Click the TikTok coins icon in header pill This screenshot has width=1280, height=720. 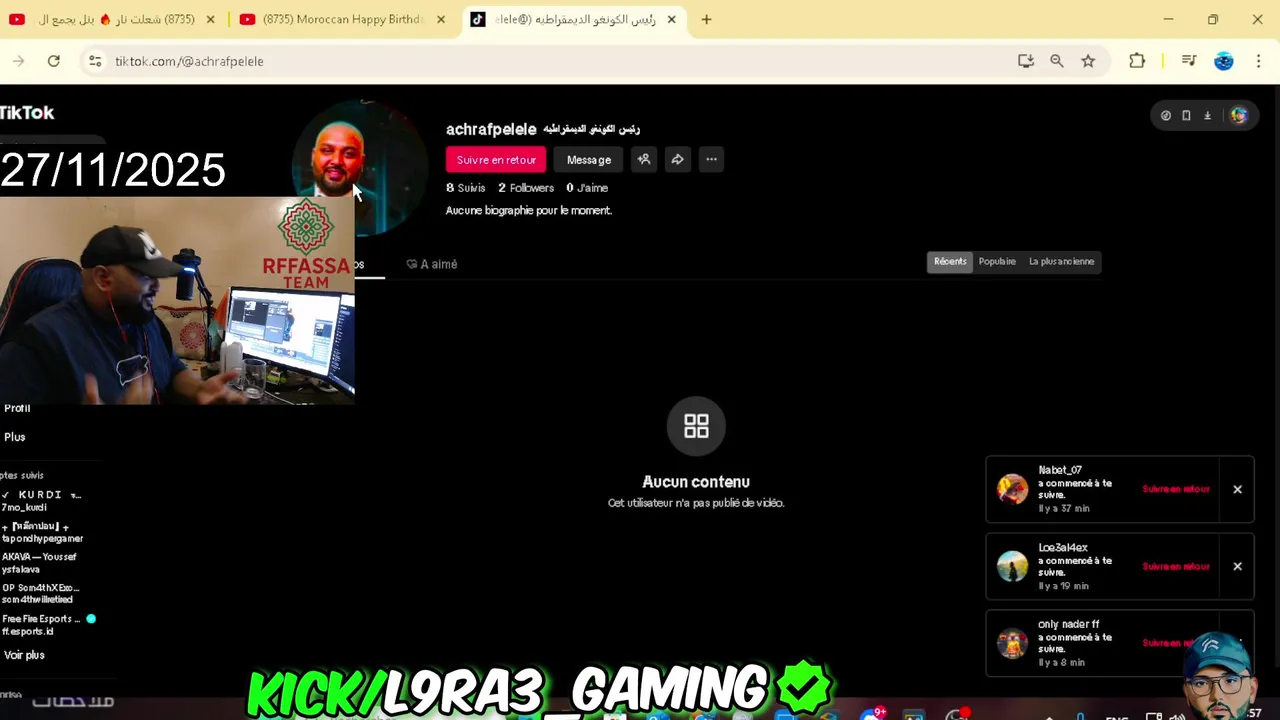tap(1166, 116)
